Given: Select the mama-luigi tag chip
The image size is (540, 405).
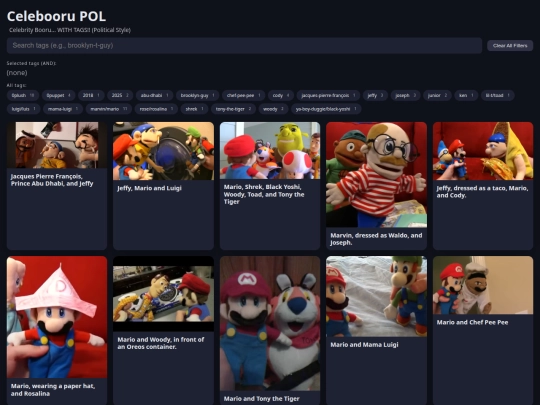Looking at the screenshot, I should coord(63,109).
